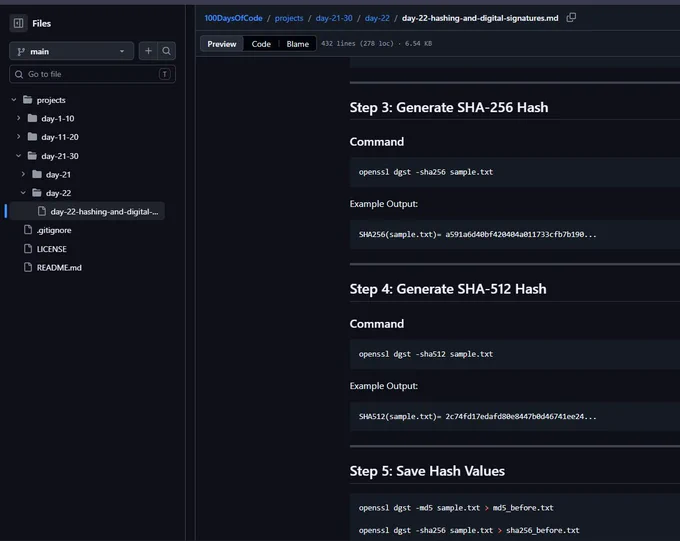Expand the day-21 folder chevron
Viewport: 680px width, 541px height.
click(x=23, y=174)
